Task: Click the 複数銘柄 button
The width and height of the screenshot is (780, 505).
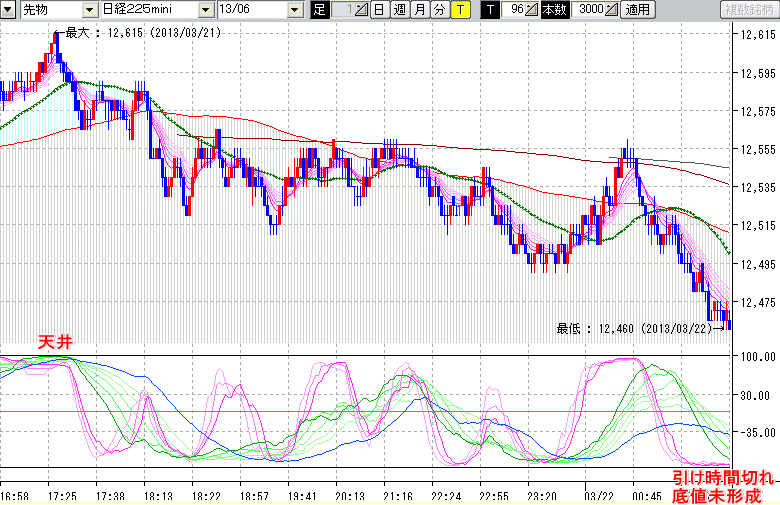Action: tap(748, 10)
